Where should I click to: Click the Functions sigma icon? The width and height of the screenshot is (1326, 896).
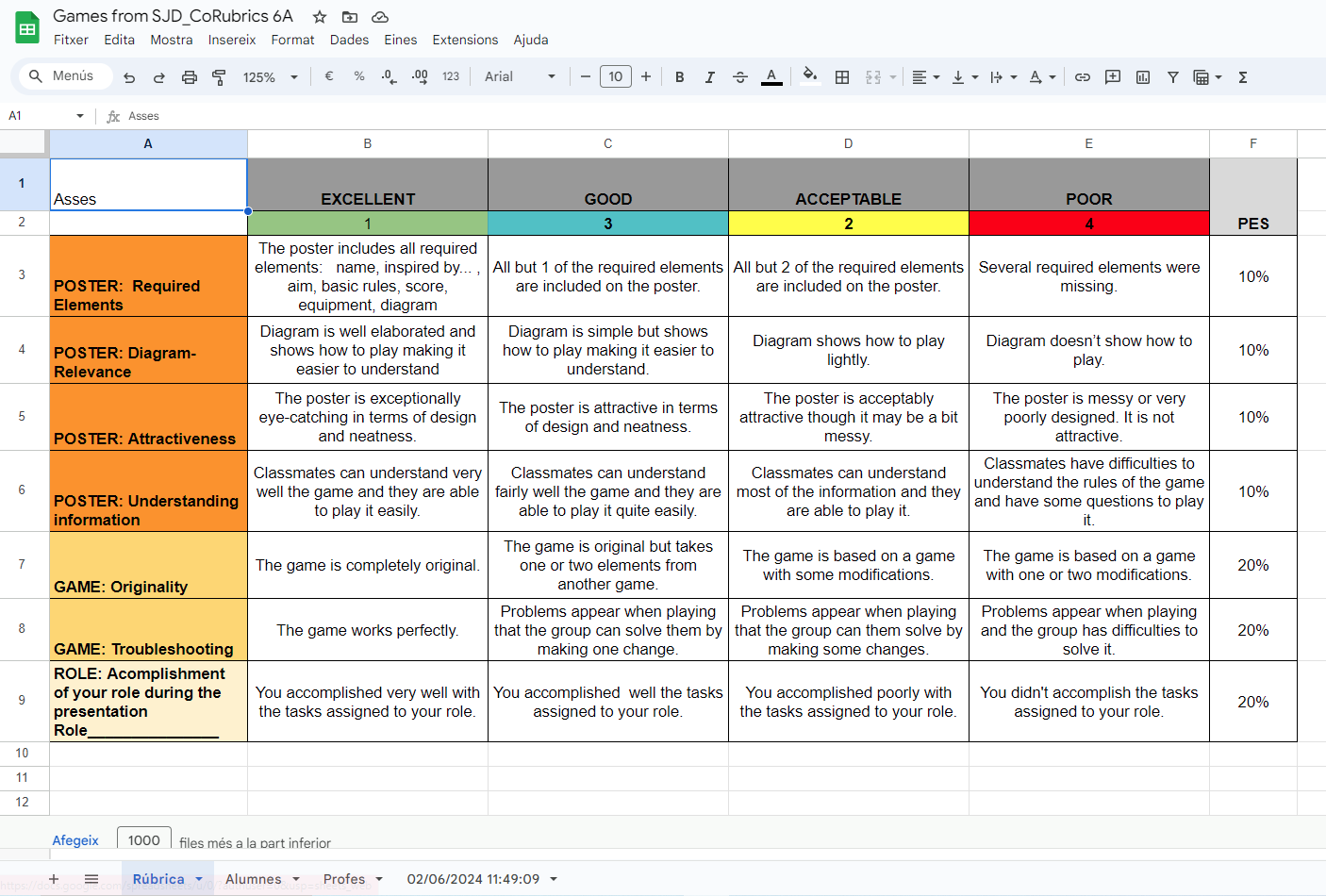pos(1243,77)
